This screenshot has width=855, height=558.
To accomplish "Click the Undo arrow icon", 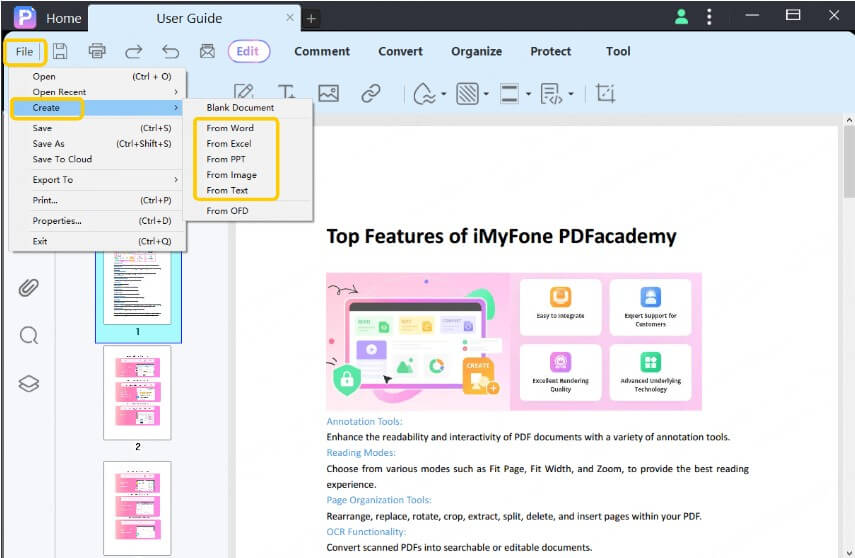I will 171,52.
